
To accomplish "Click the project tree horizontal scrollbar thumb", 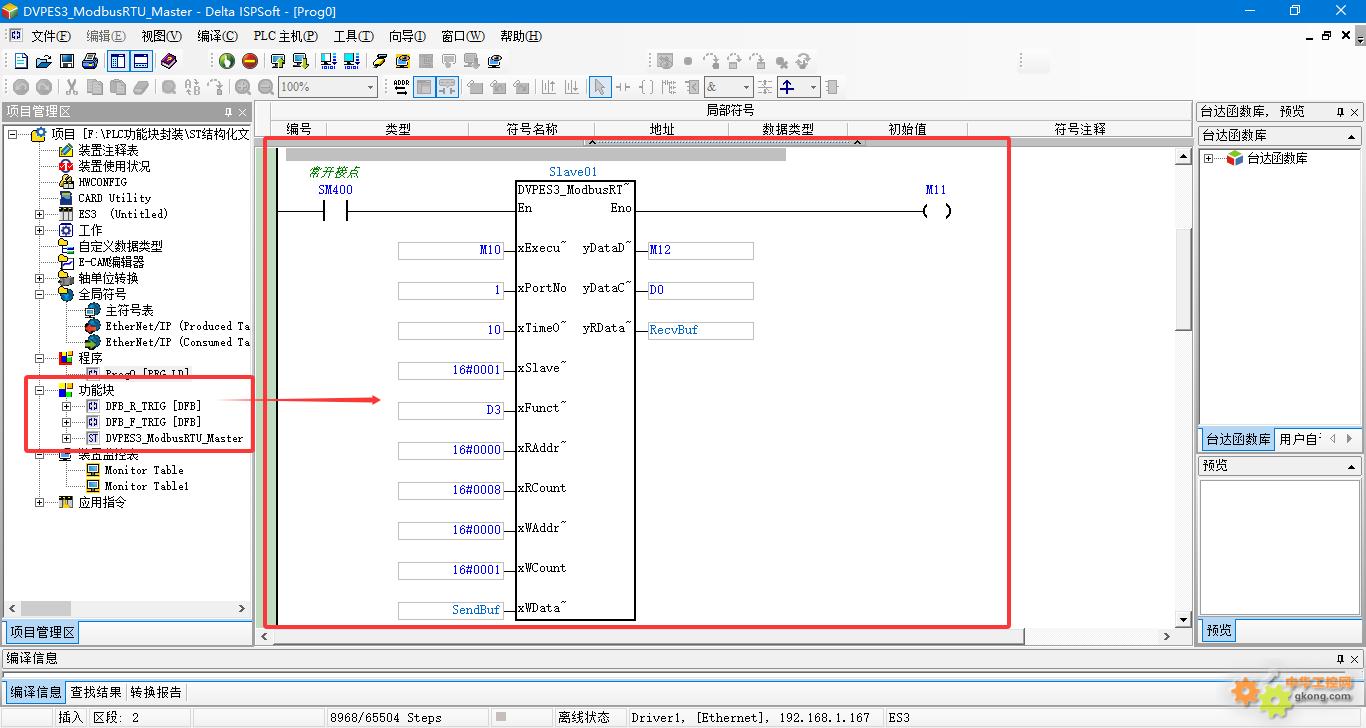I will [45, 608].
